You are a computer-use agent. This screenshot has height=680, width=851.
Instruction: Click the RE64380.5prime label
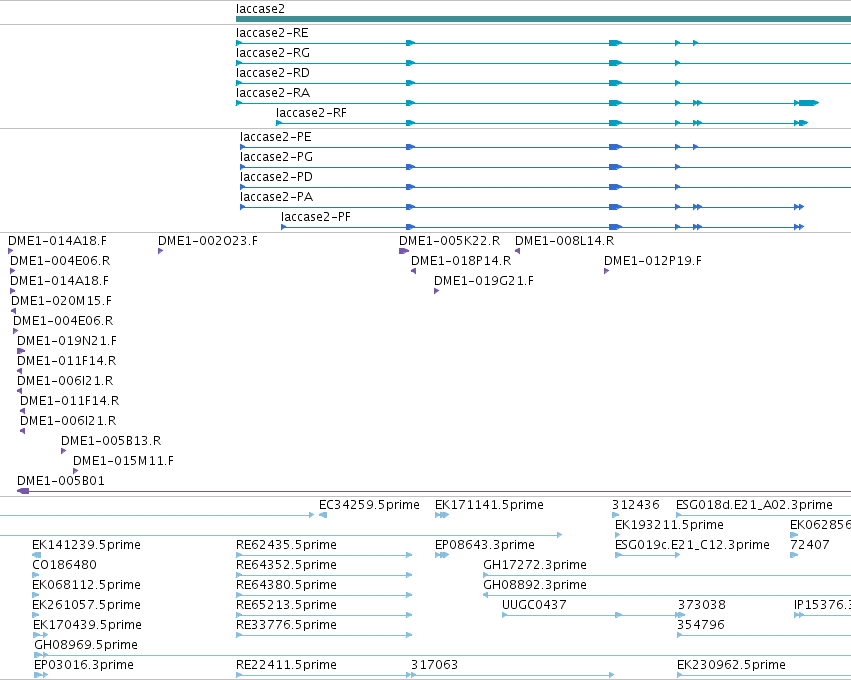pos(286,585)
